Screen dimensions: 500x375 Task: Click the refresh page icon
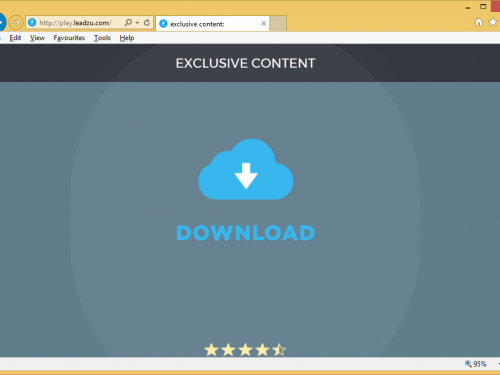[x=147, y=23]
